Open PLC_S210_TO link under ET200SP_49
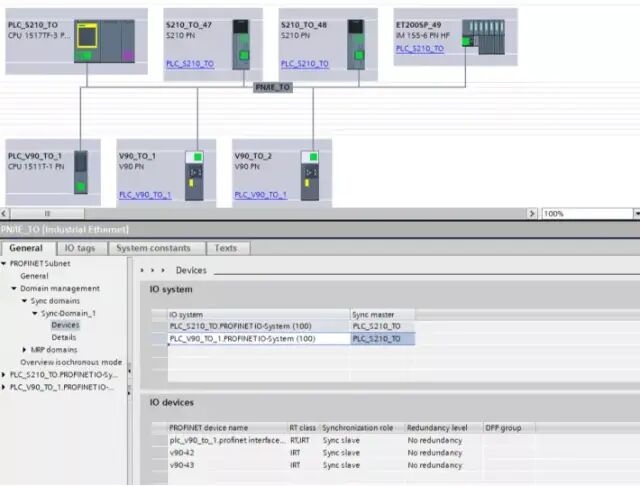This screenshot has width=640, height=486. pyautogui.click(x=420, y=49)
